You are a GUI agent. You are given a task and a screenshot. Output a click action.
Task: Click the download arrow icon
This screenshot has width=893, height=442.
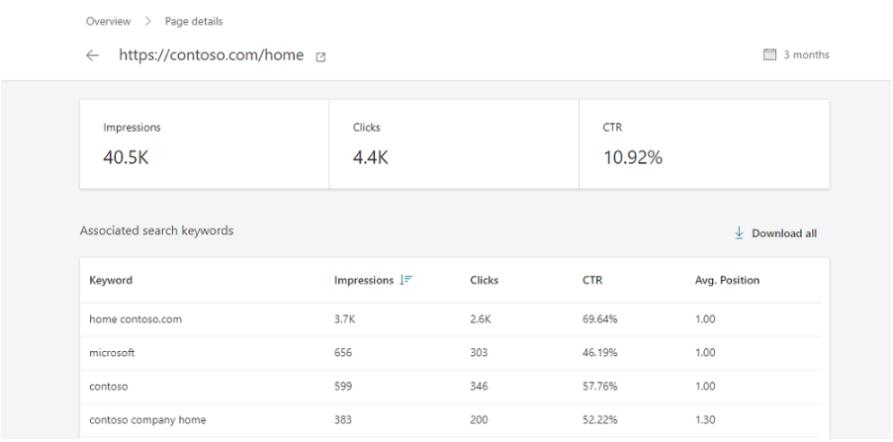[739, 233]
